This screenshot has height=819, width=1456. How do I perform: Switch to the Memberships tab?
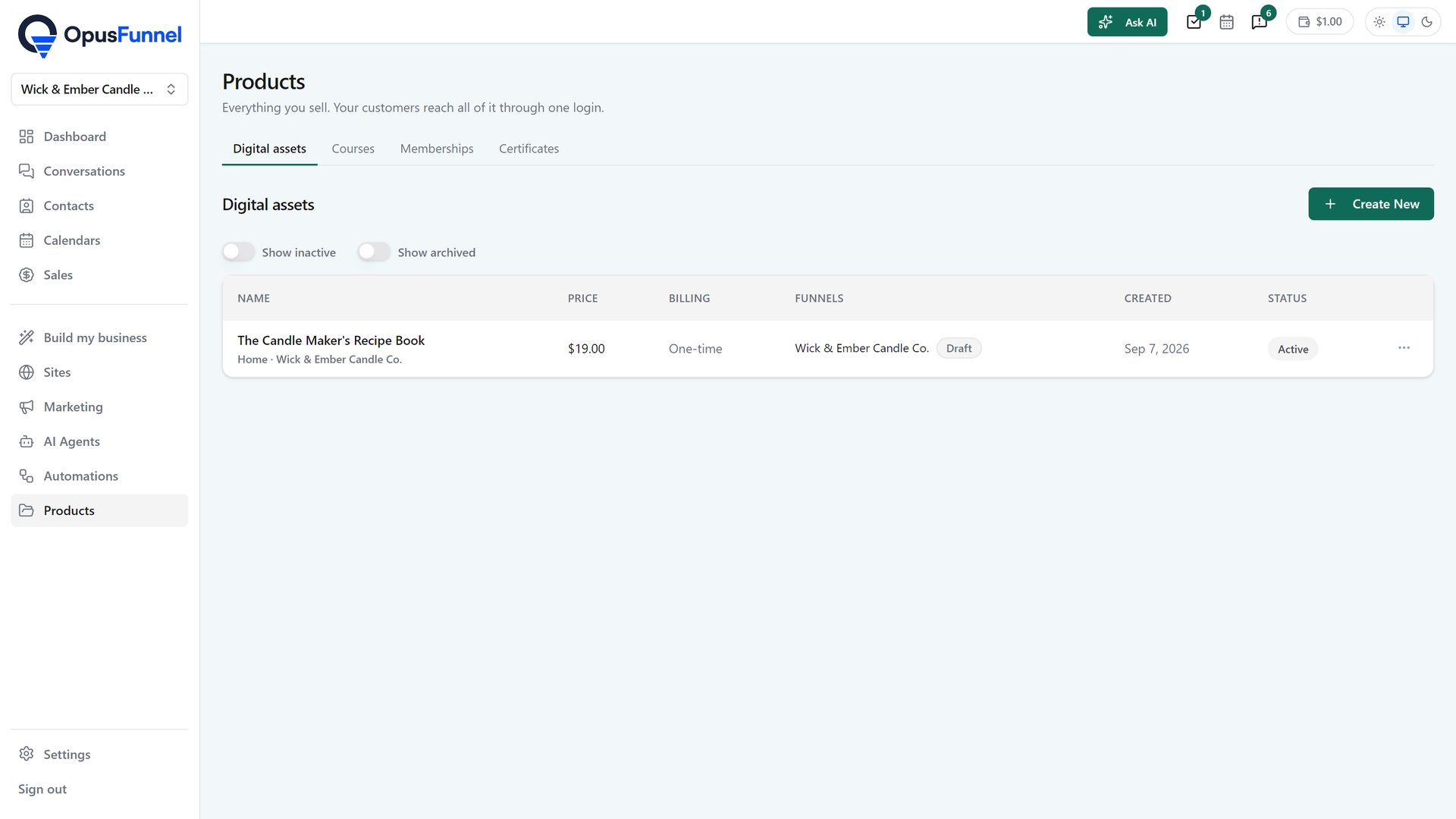[437, 149]
